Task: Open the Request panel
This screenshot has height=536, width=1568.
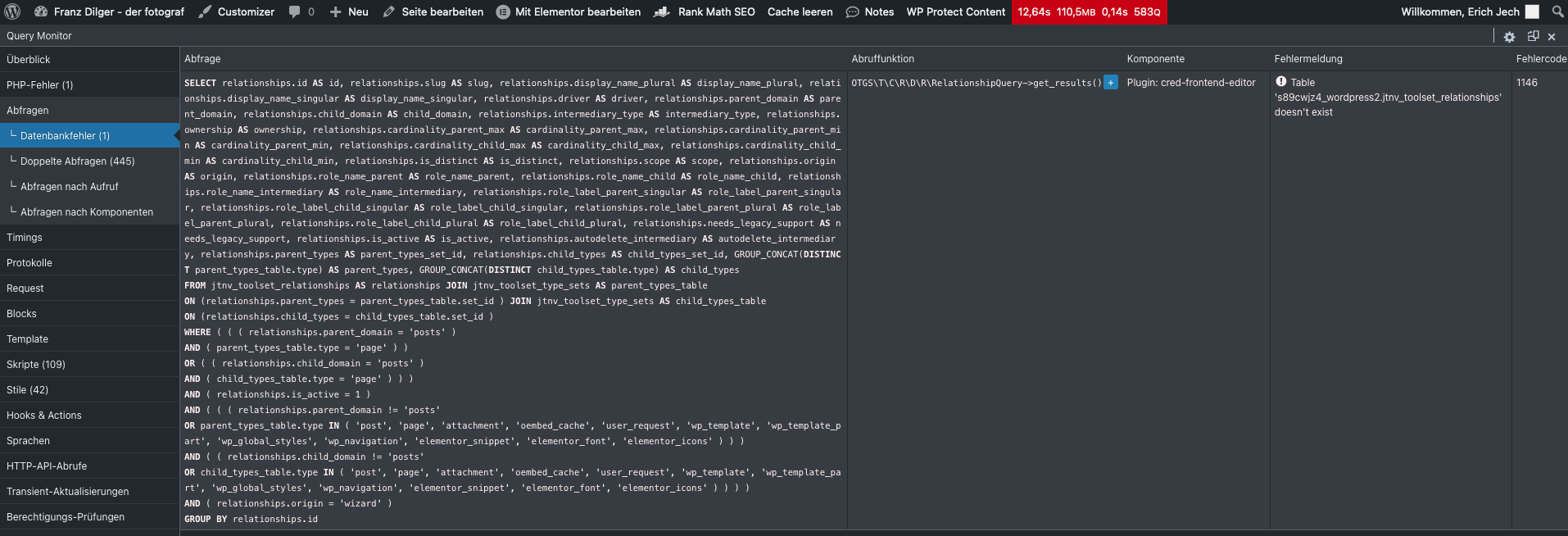Action: (x=89, y=288)
